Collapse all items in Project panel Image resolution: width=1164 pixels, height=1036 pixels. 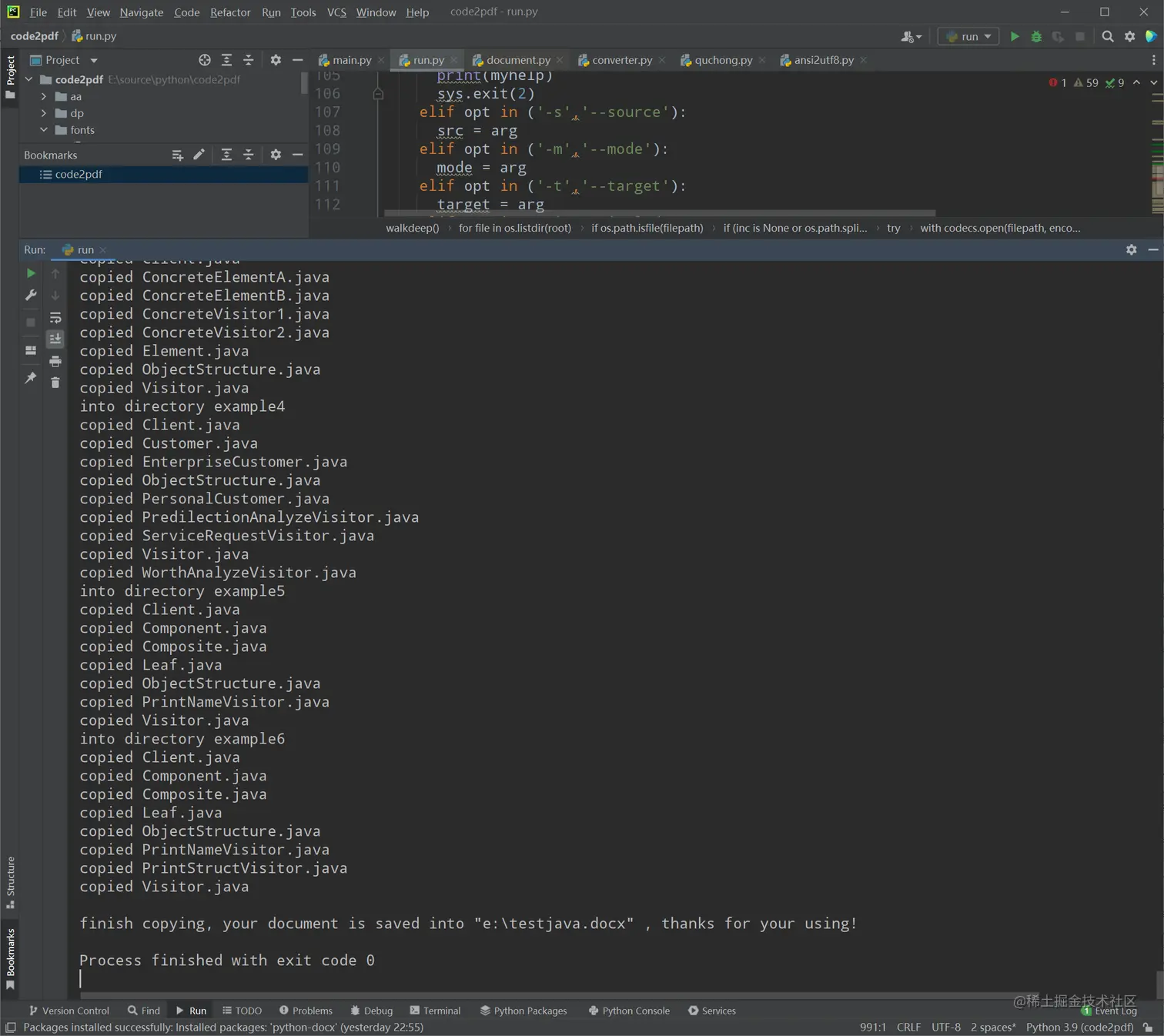click(248, 60)
